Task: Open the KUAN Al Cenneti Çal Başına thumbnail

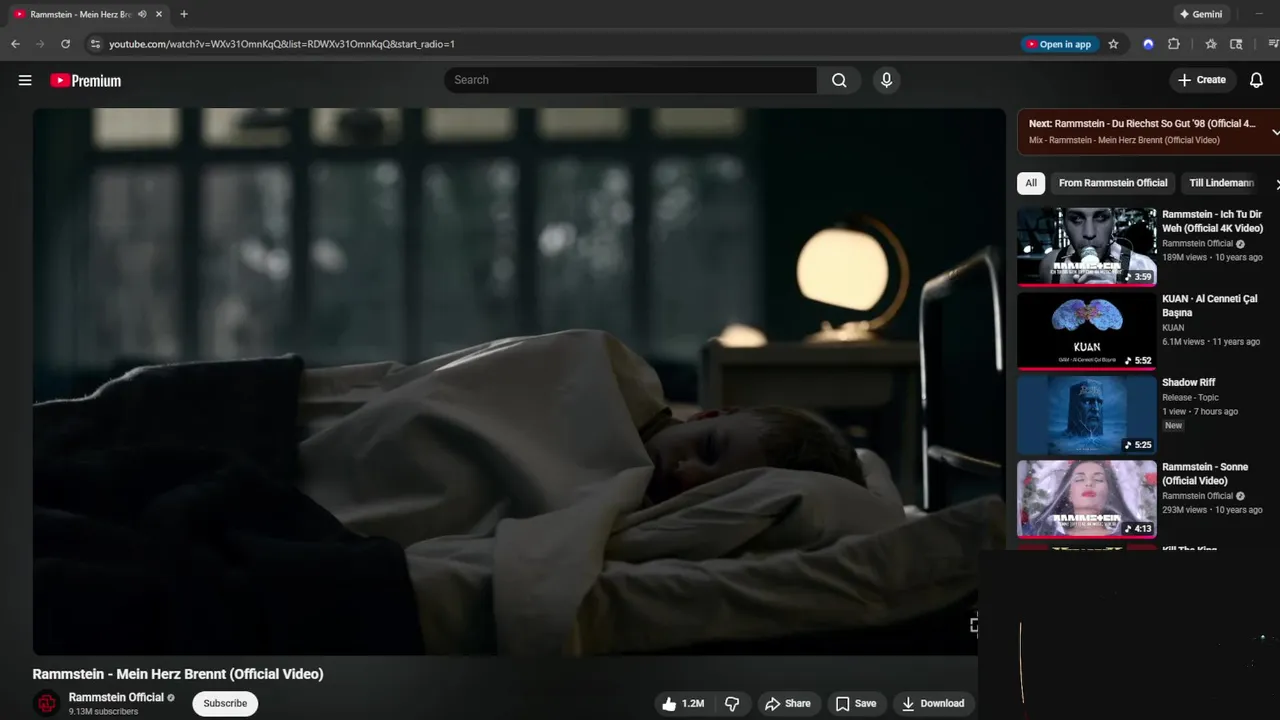Action: 1087,331
